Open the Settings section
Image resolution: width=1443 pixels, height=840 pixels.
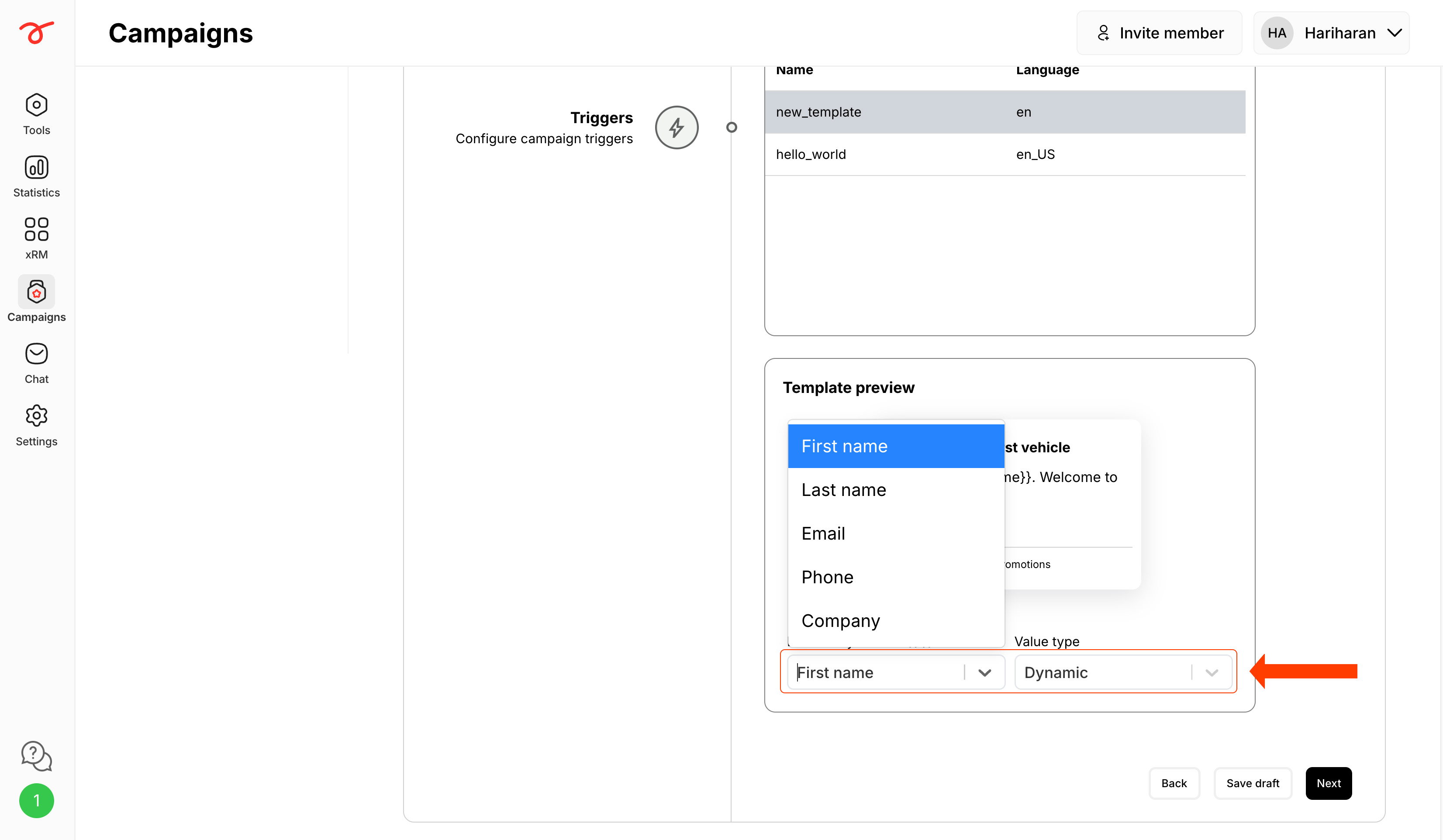(36, 425)
